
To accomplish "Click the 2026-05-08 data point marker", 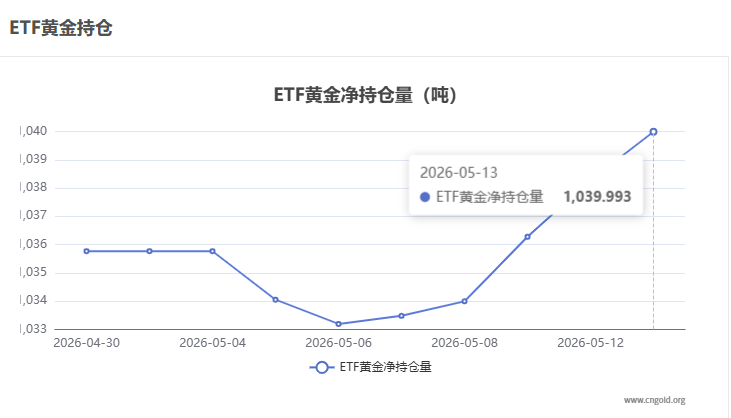I will [x=464, y=302].
